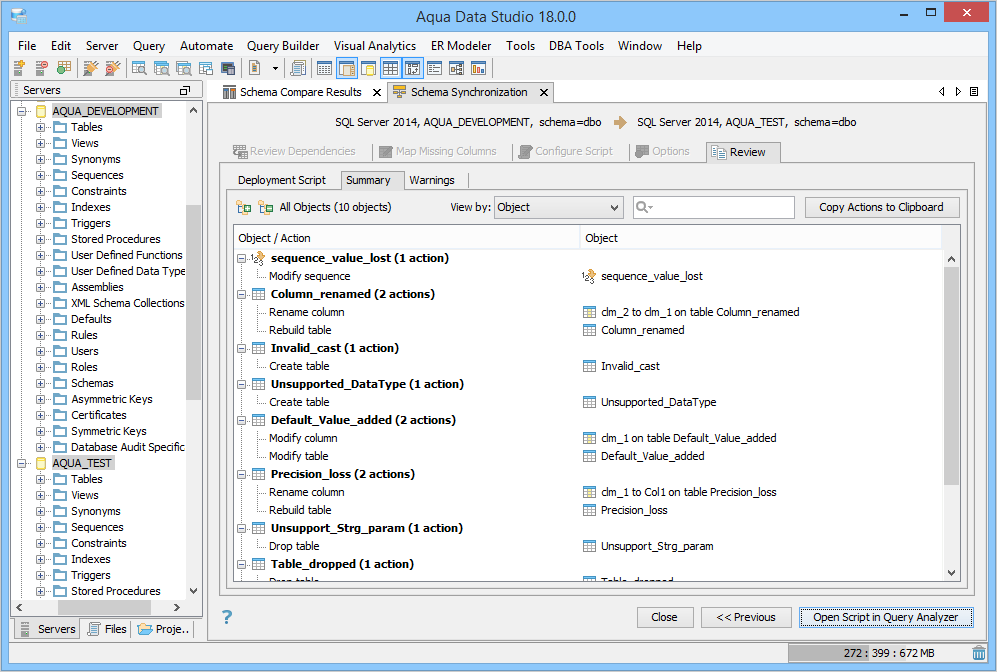Click the yellow database window toolbar icon
This screenshot has width=997, height=672.
[369, 67]
